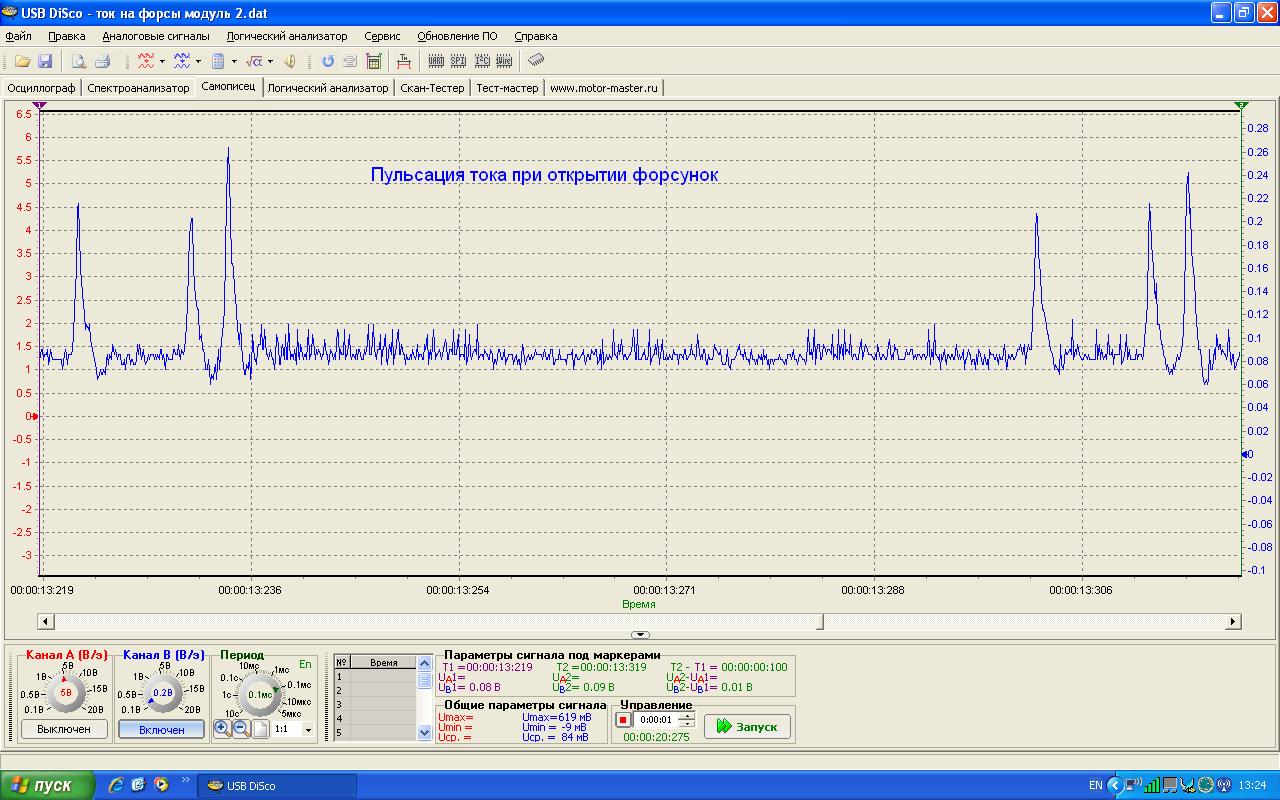Click the open file folder icon
1280x800 pixels.
tap(22, 62)
